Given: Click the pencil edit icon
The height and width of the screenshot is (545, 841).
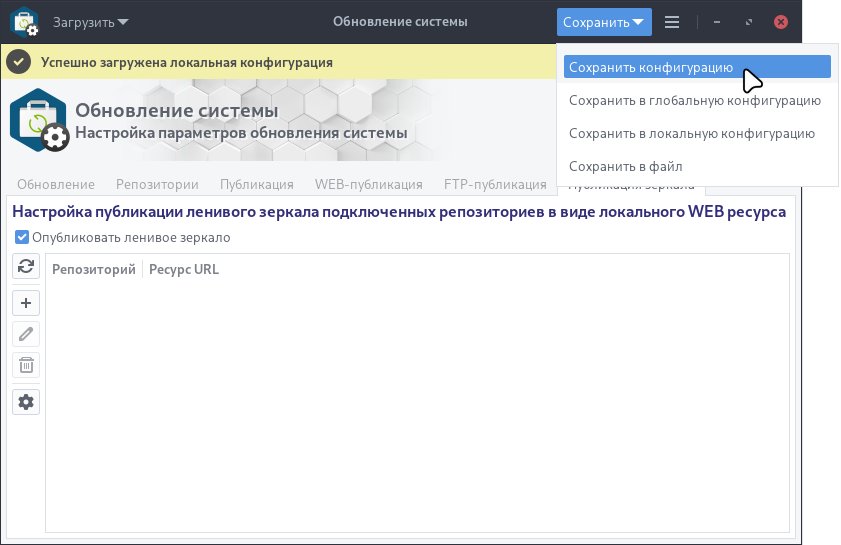Looking at the screenshot, I should pyautogui.click(x=26, y=334).
